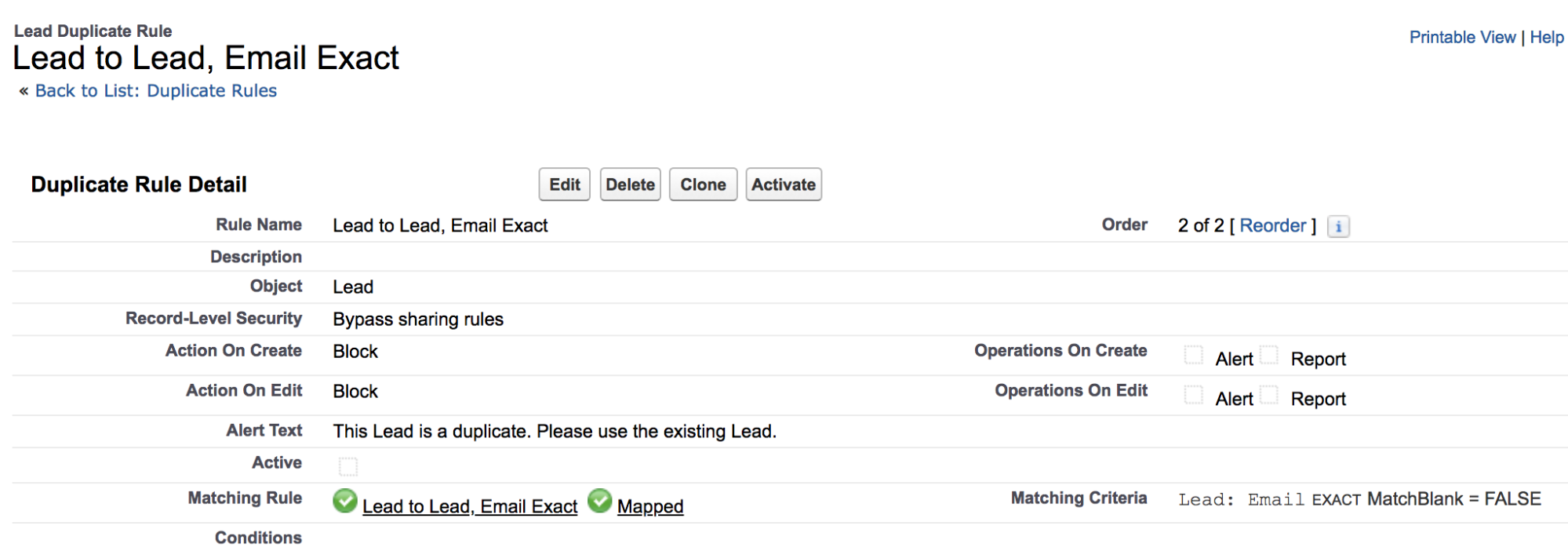Click the Edit button
The image size is (1568, 555).
[x=565, y=184]
